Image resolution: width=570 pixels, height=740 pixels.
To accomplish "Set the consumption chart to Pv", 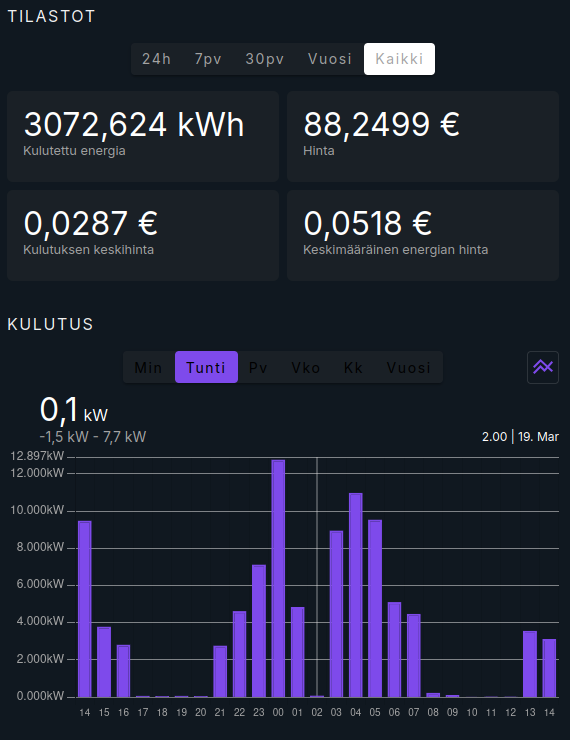I will click(258, 367).
